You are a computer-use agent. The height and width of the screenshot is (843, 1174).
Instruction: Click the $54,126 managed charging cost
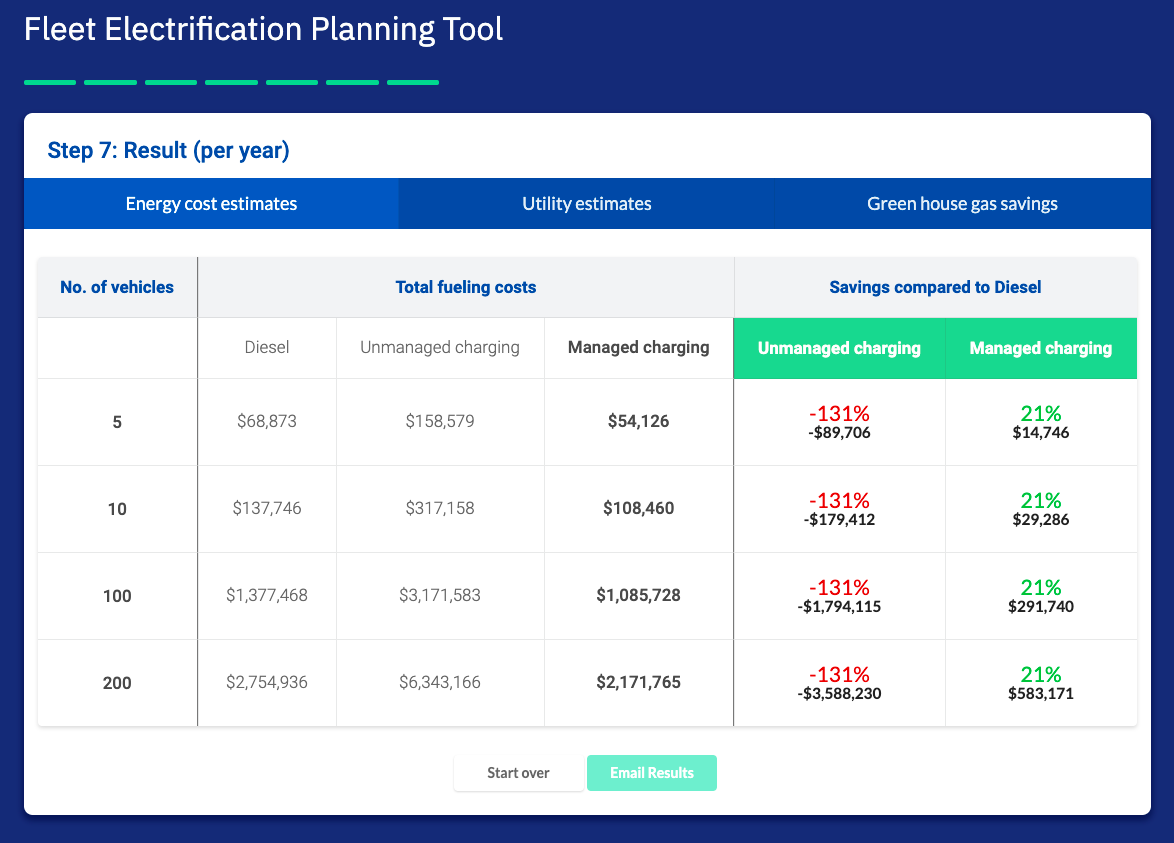638,422
